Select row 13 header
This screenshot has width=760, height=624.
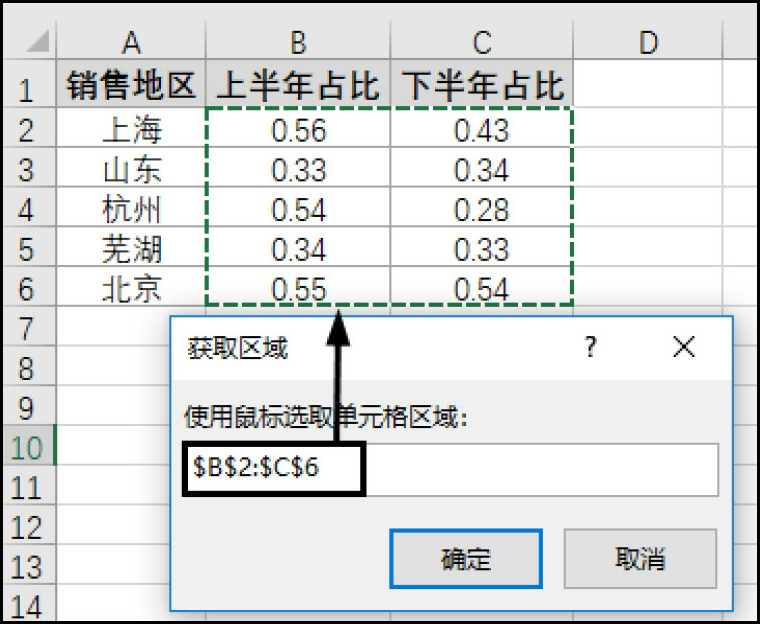click(29, 564)
